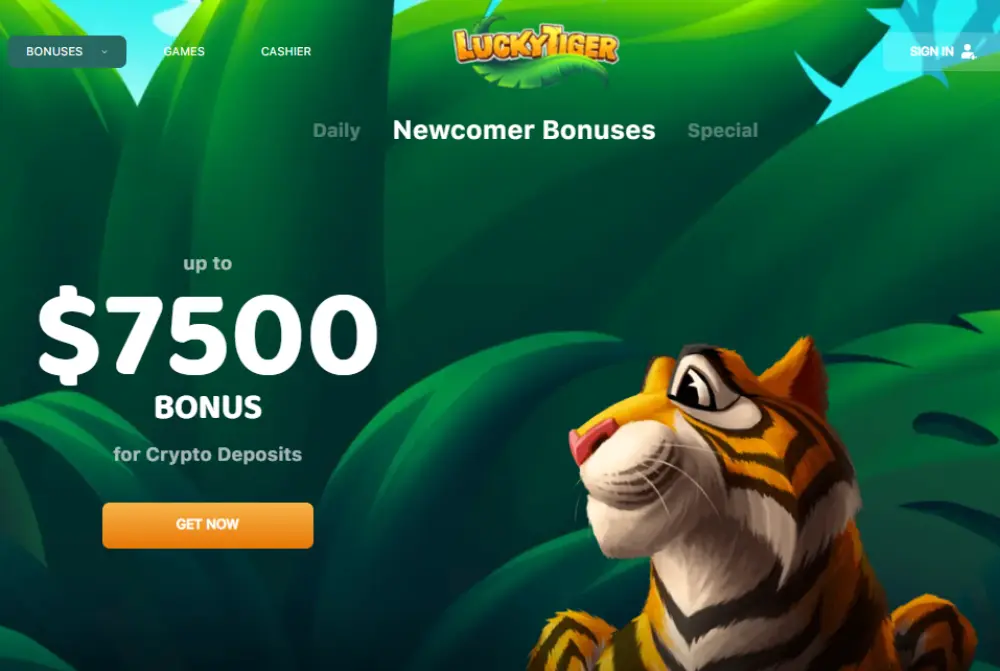The image size is (1000, 671).
Task: Select the SIGN IN text link
Action: [x=931, y=52]
